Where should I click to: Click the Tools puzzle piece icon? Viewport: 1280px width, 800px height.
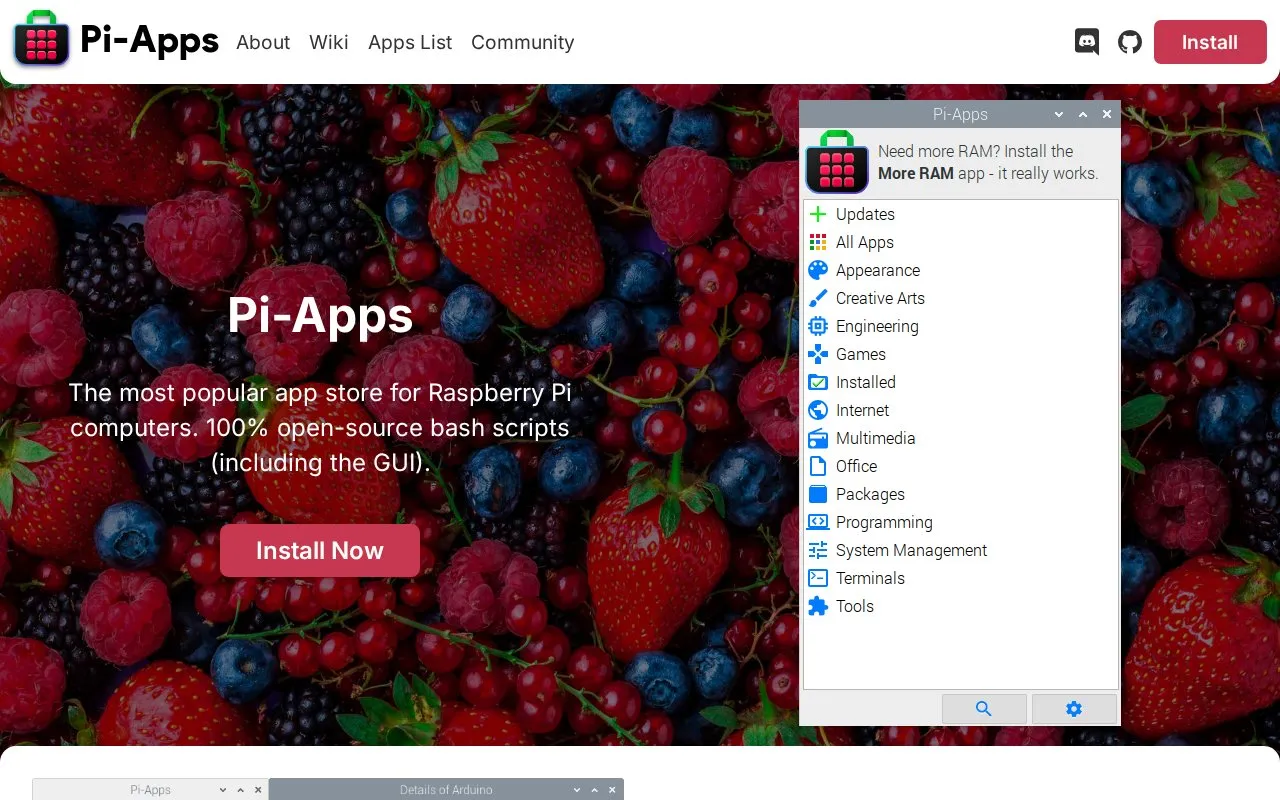(818, 606)
